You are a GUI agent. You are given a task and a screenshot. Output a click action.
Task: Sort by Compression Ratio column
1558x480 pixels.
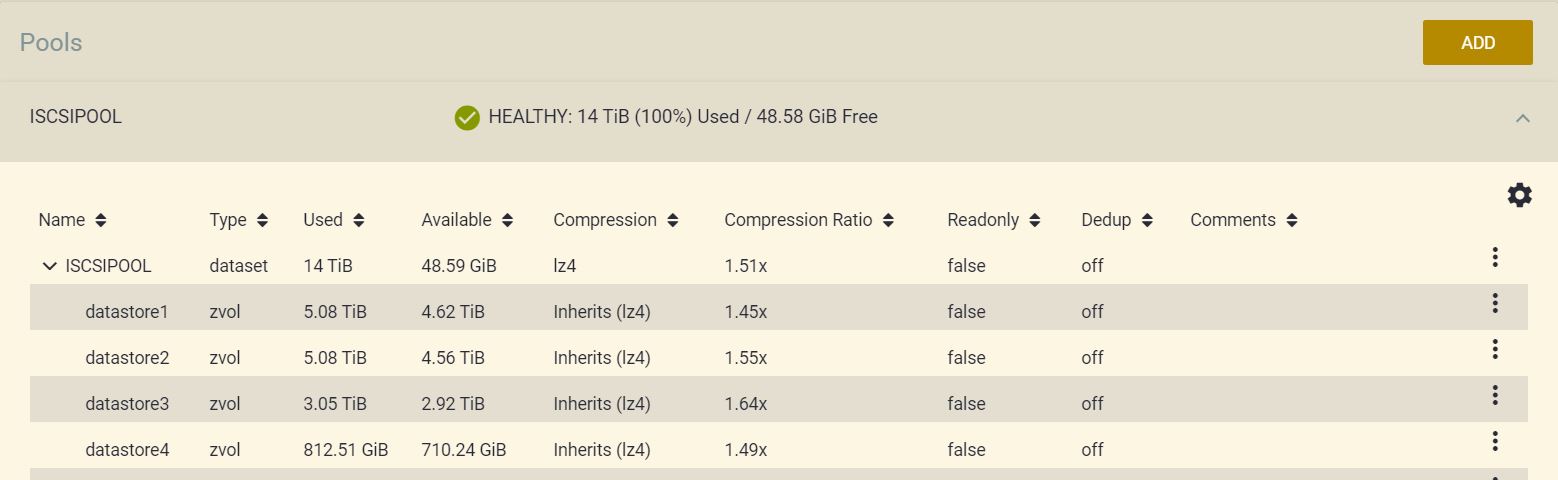point(809,220)
